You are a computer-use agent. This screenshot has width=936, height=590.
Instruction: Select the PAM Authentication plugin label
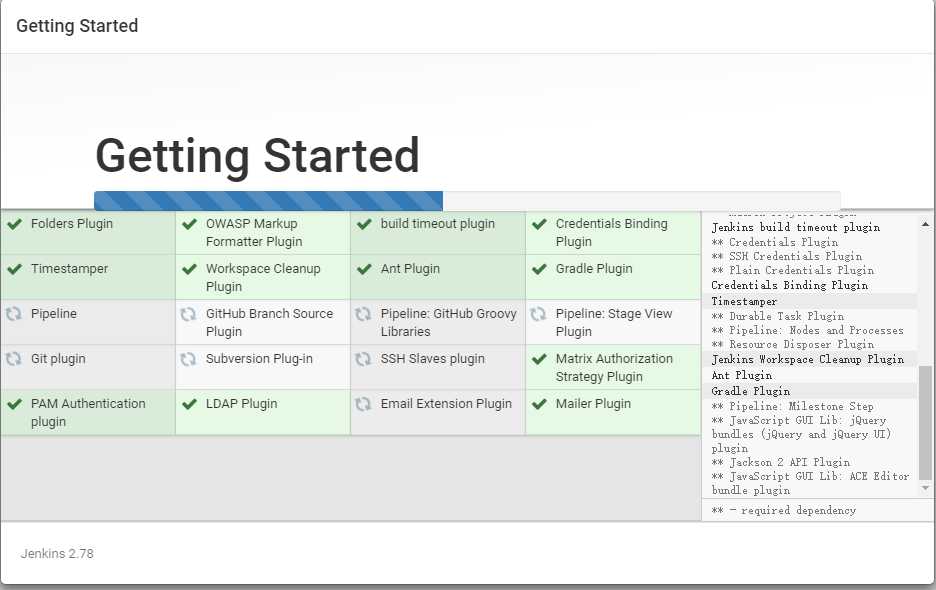point(88,413)
